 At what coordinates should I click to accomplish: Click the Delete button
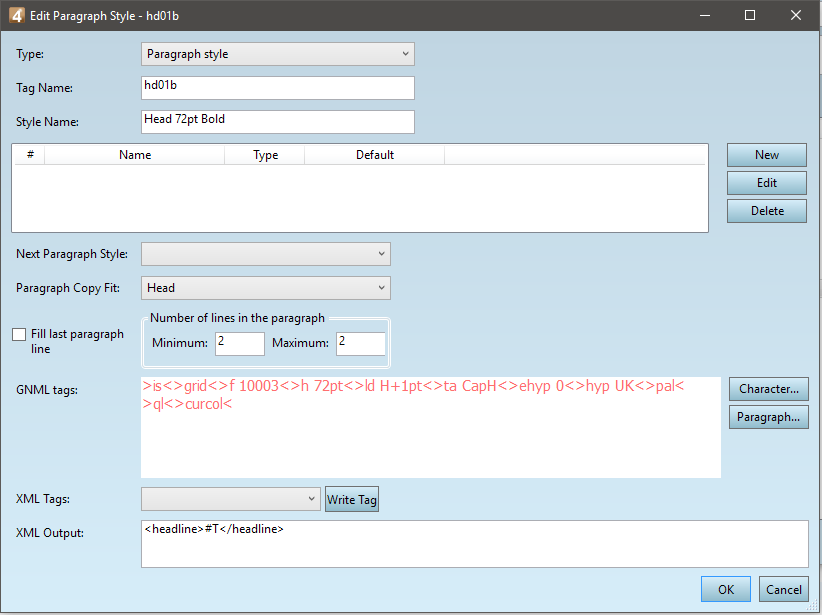[x=766, y=211]
